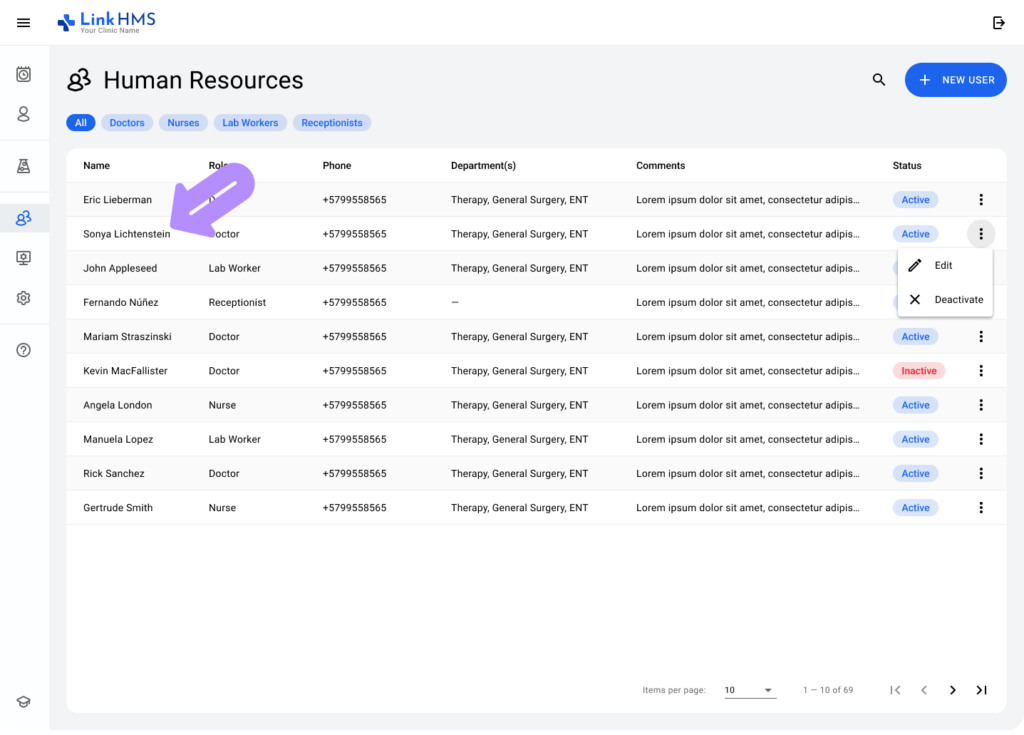Click the New User button
This screenshot has width=1024, height=735.
click(x=955, y=80)
